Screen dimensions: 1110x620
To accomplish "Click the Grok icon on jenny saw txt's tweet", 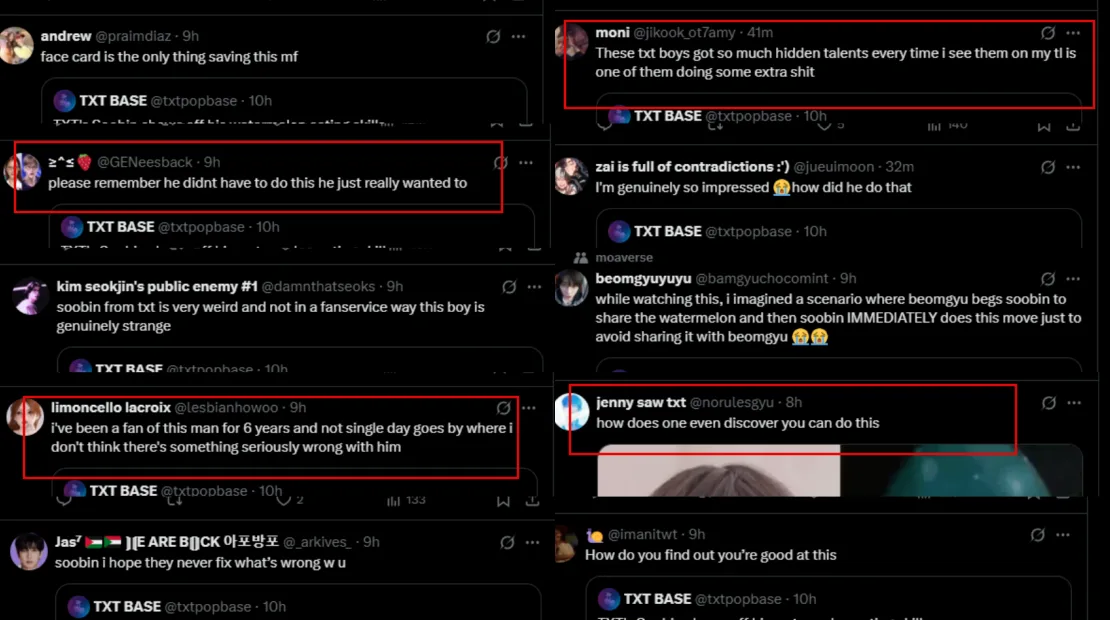I will pos(1048,403).
